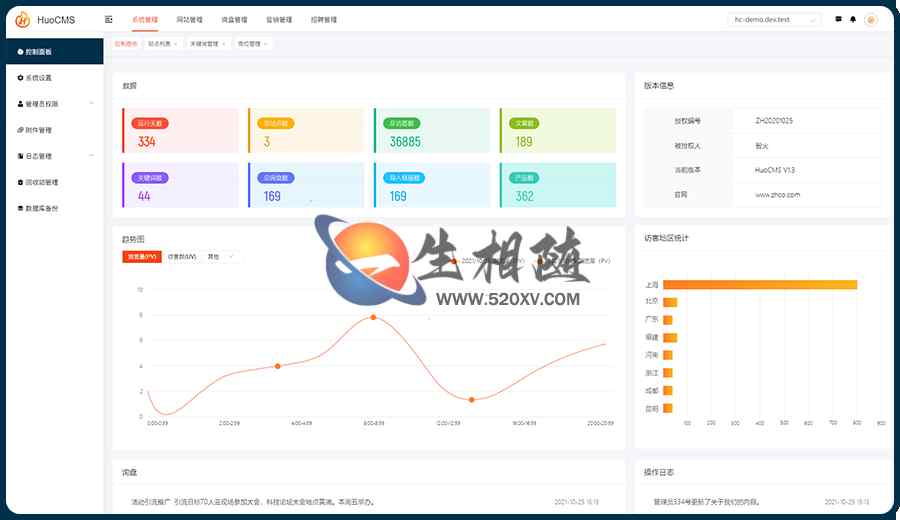Select the second top navigation tab
This screenshot has width=900, height=520.
pyautogui.click(x=189, y=20)
